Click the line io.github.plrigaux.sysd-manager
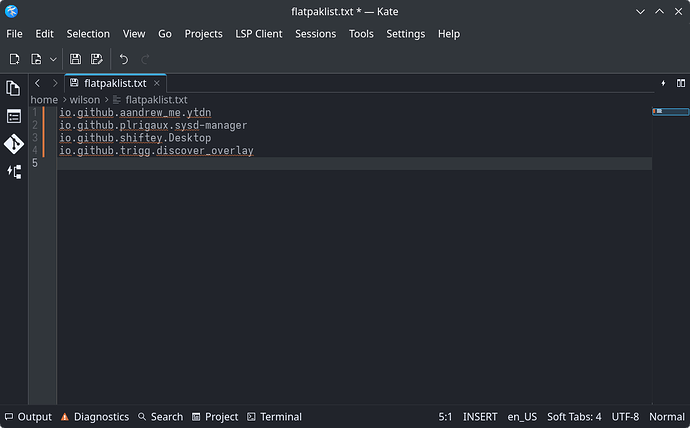 (153, 126)
